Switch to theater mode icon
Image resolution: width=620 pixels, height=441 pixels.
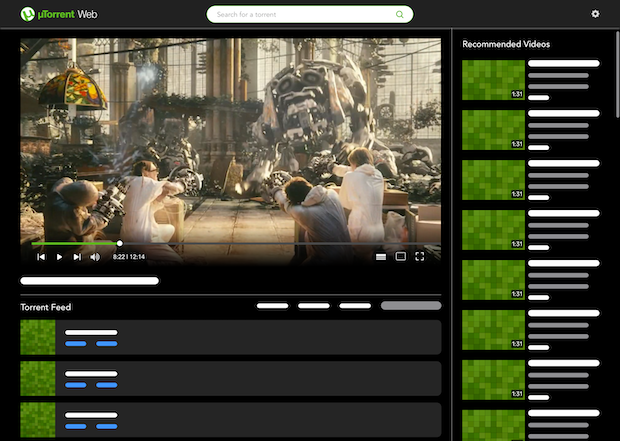coord(401,256)
